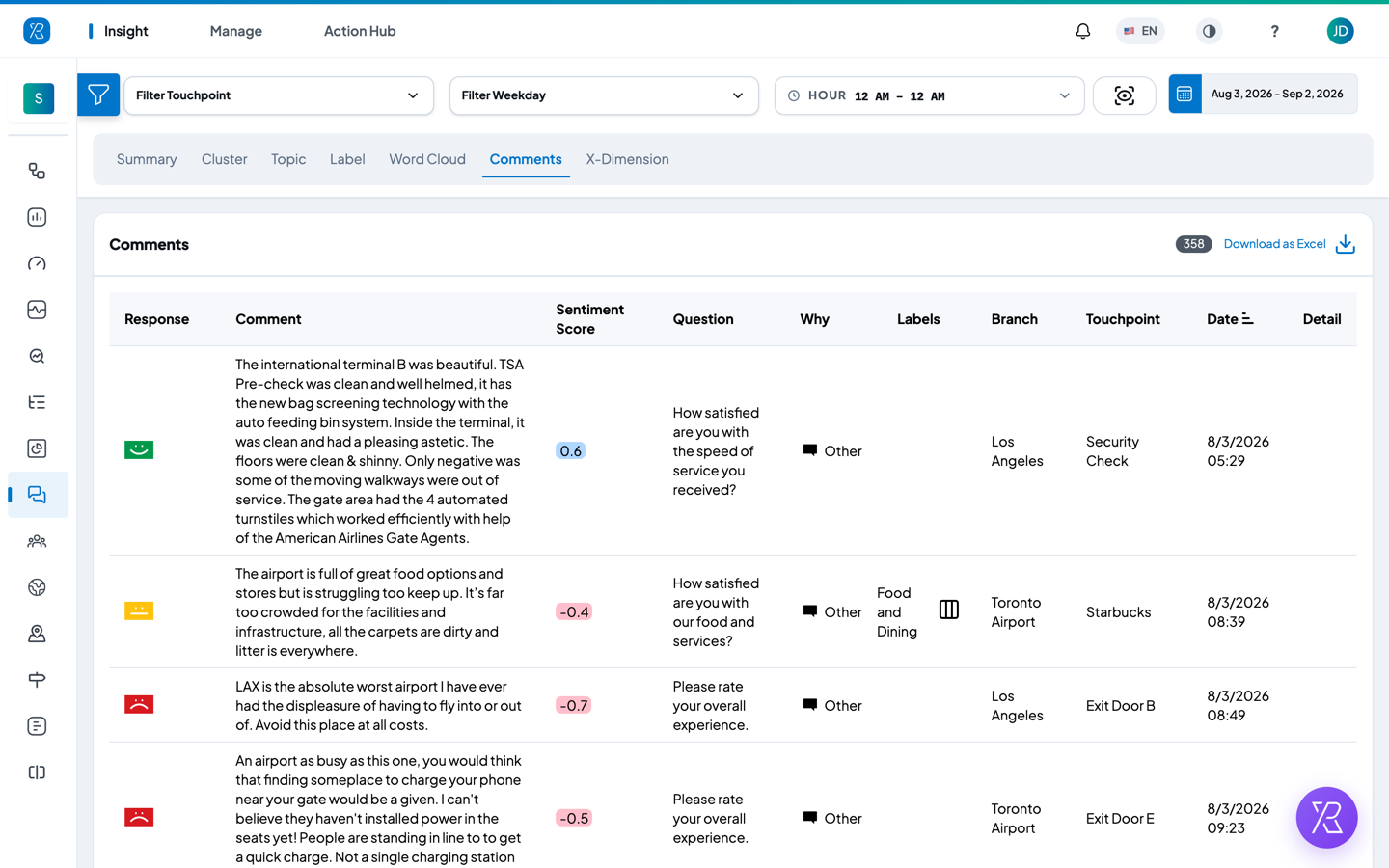
Task: Click the blue filter funnel icon
Action: coord(98,95)
